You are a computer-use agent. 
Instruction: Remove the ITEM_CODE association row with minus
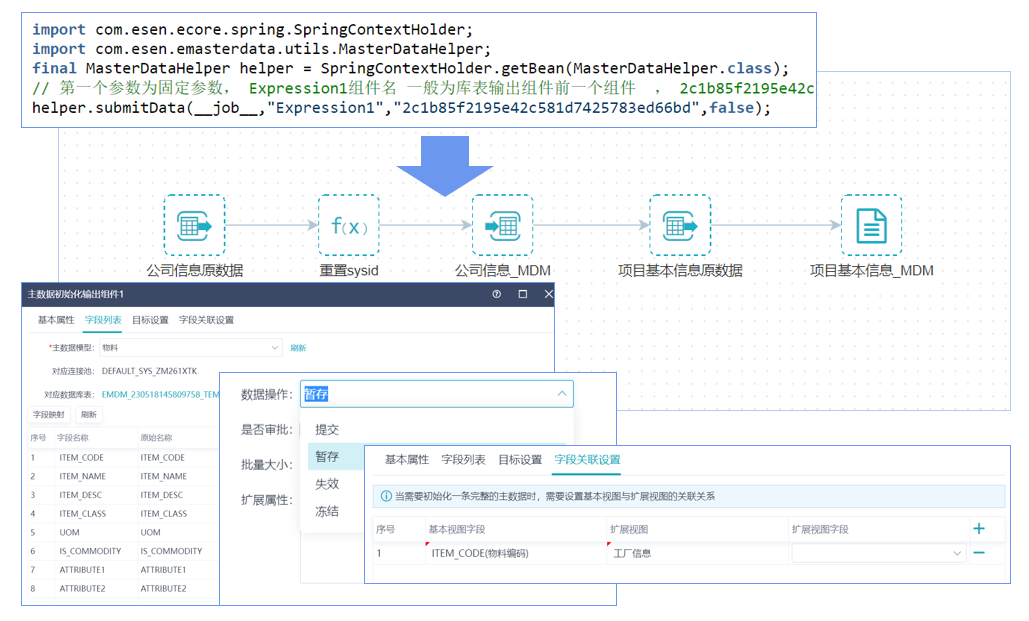click(979, 553)
